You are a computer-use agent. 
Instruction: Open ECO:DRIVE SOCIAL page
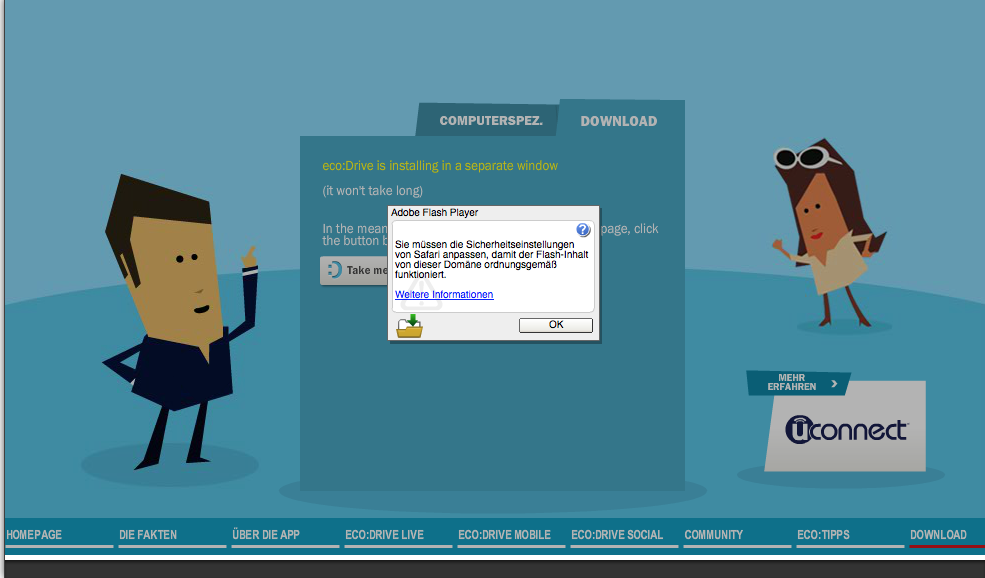click(617, 535)
